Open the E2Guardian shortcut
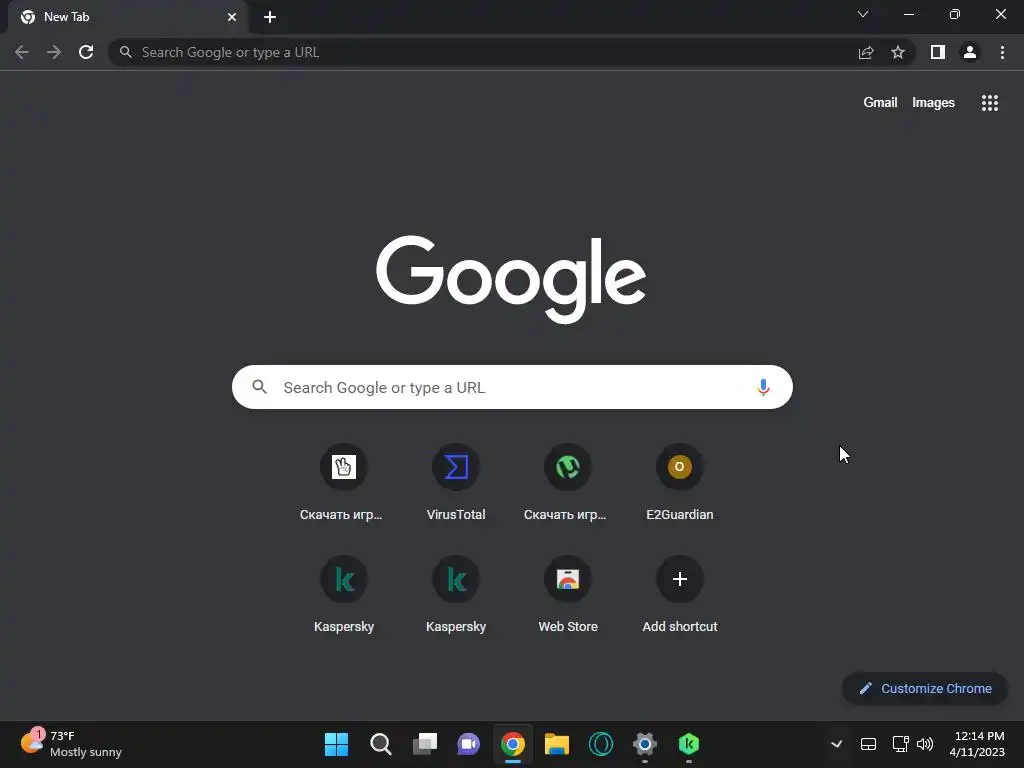The image size is (1024, 768). click(x=680, y=483)
